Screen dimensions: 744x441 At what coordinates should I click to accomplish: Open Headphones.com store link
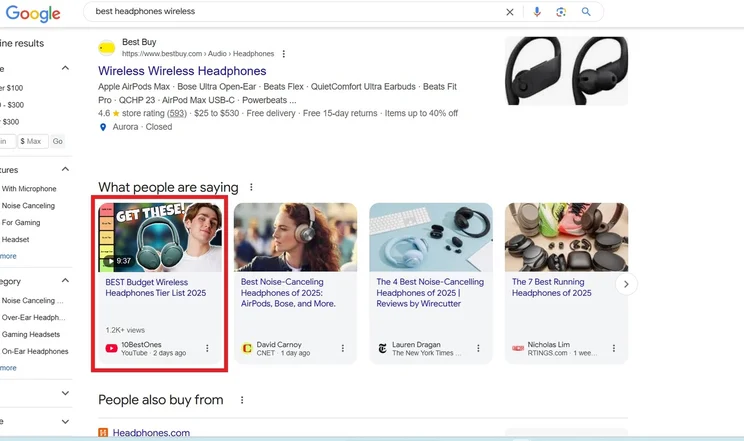151,432
